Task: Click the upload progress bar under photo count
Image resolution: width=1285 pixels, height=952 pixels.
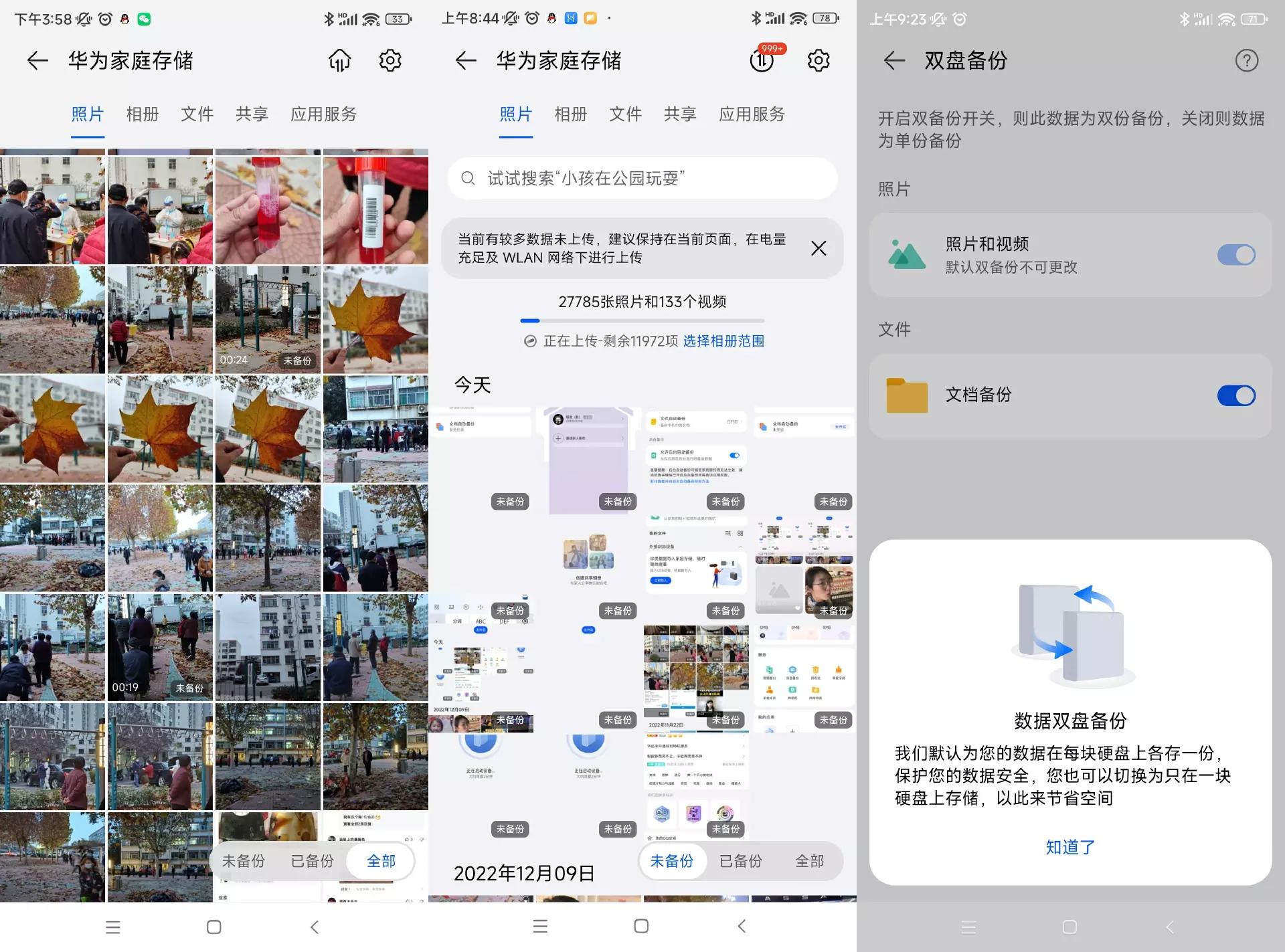Action: click(x=642, y=320)
